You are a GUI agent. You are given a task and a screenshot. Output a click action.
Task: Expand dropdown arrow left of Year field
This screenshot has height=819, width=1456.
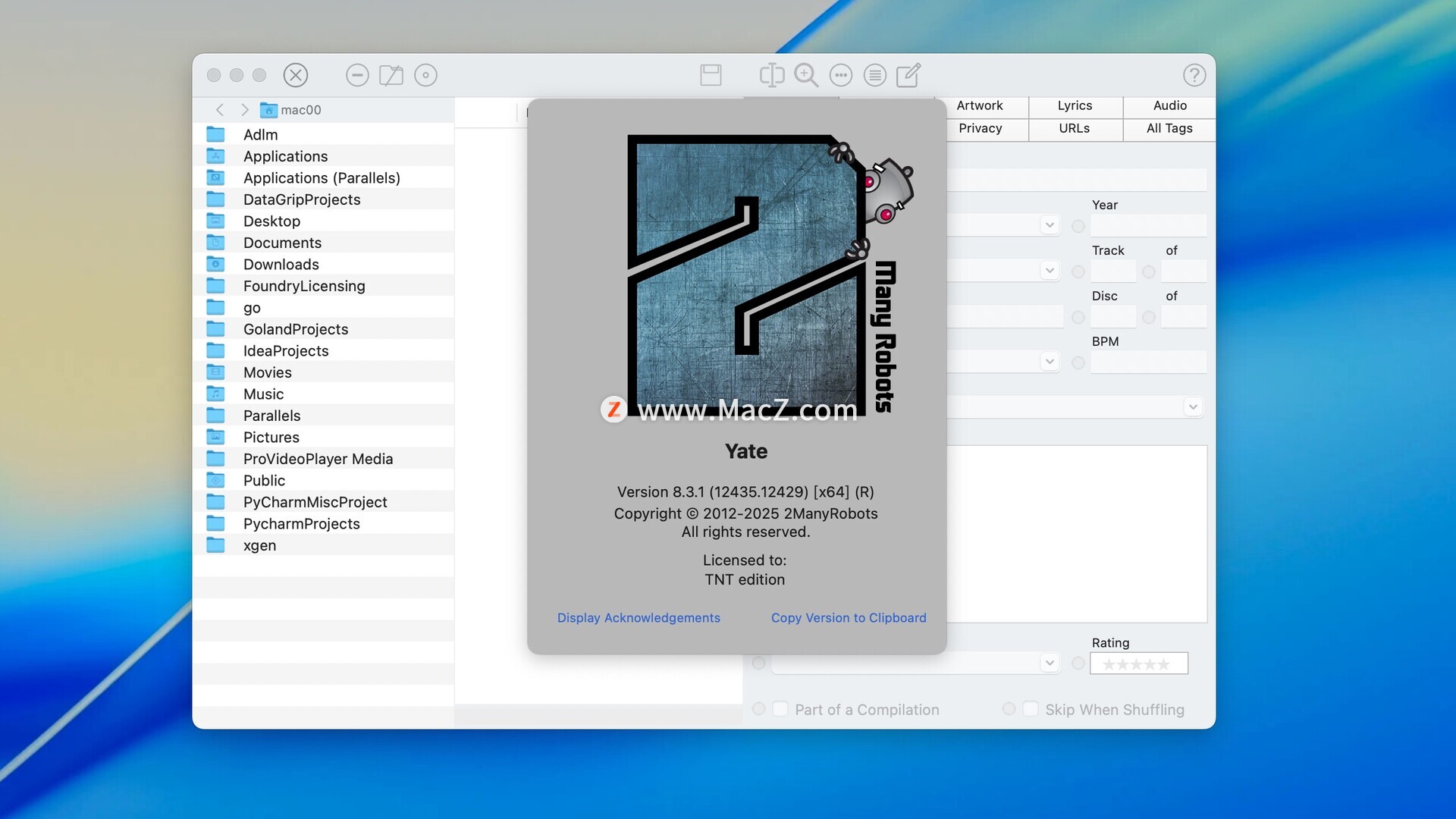click(1050, 225)
